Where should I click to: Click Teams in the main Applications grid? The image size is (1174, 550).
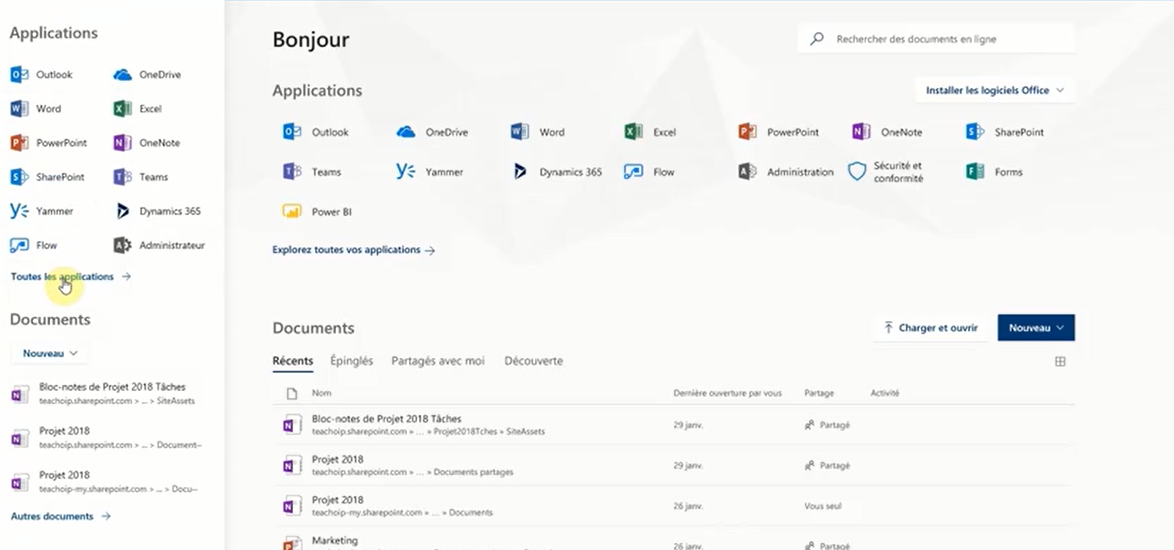point(311,172)
